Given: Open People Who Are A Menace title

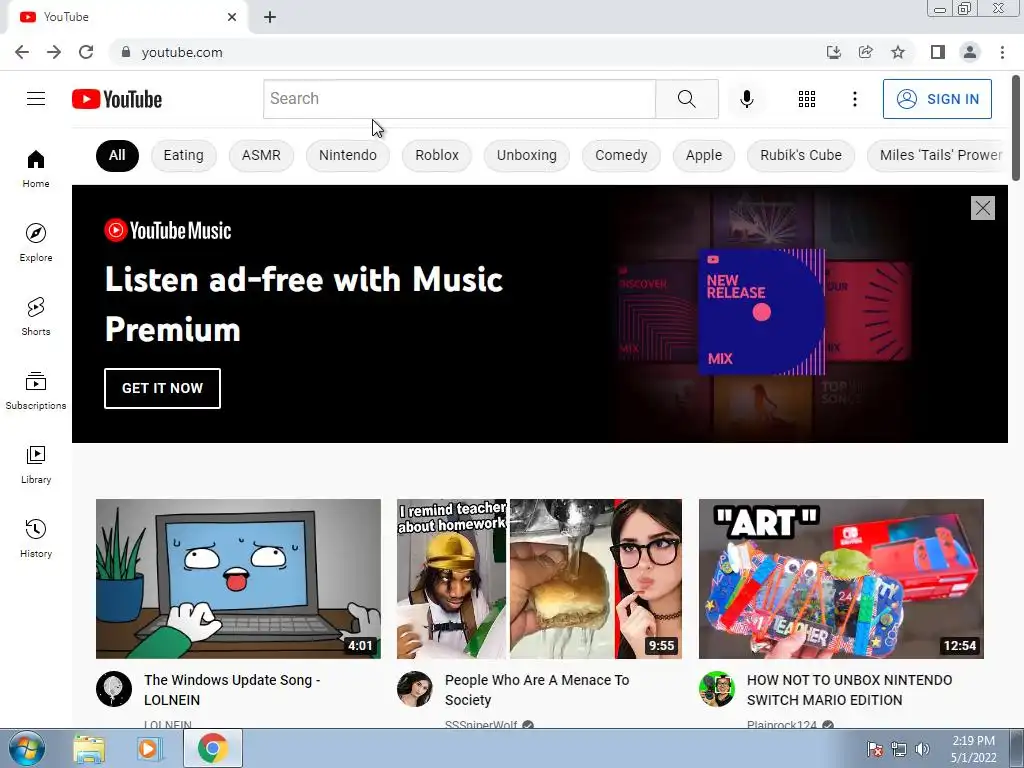Looking at the screenshot, I should [537, 690].
